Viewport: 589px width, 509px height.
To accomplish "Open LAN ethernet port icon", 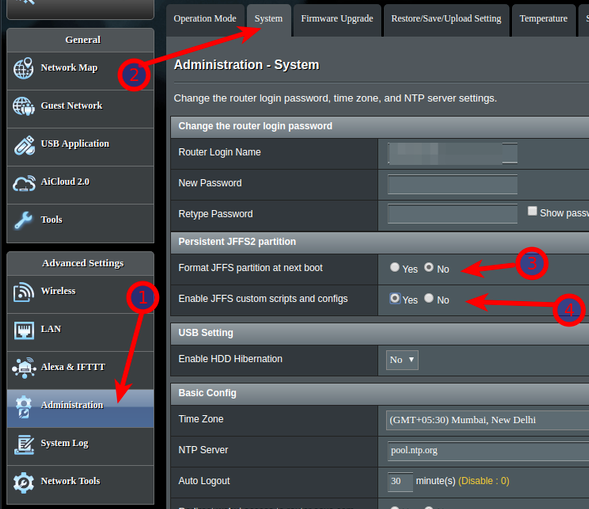I will pyautogui.click(x=24, y=330).
